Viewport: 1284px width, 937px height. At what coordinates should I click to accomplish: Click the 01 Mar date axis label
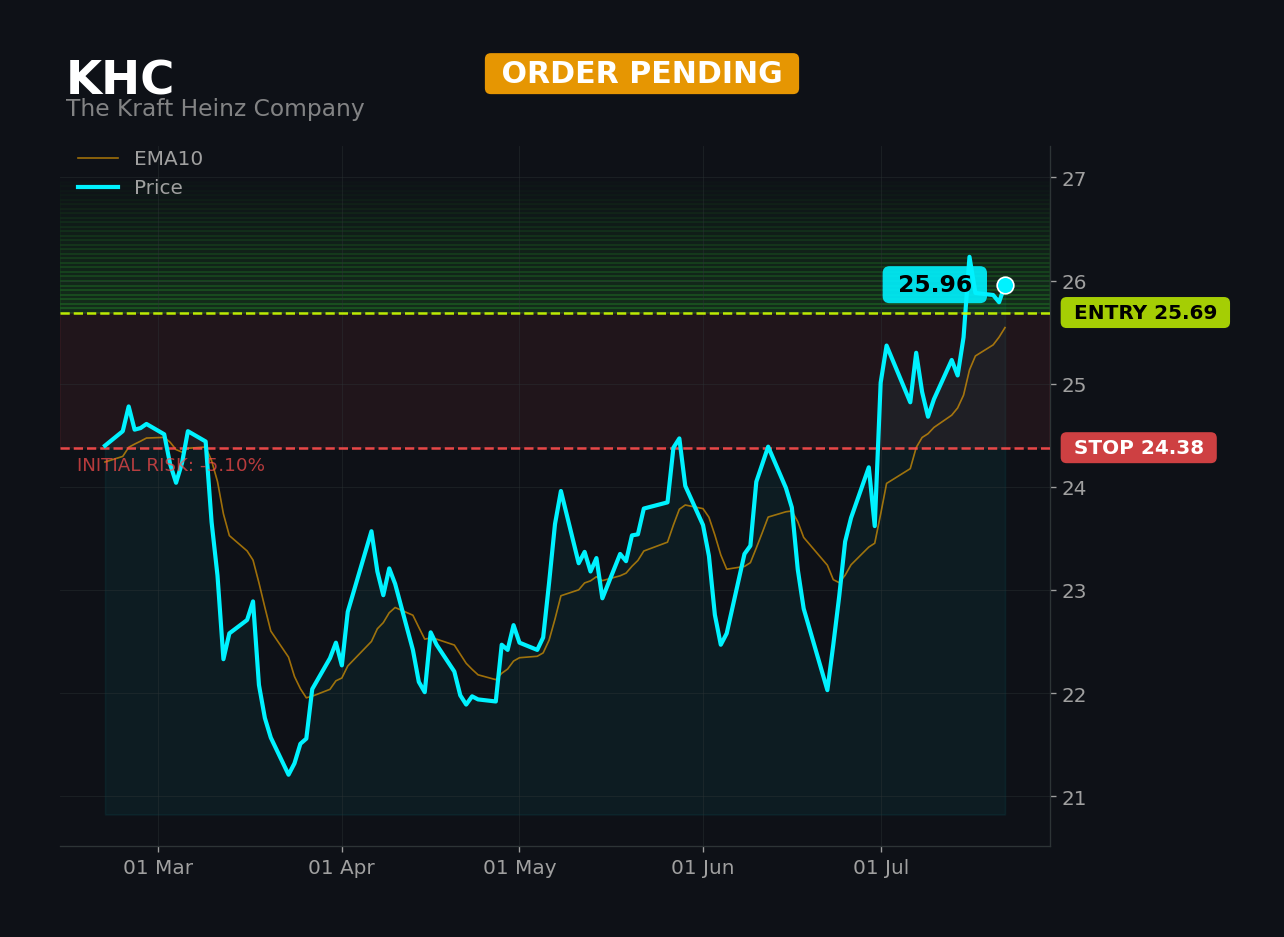158,868
